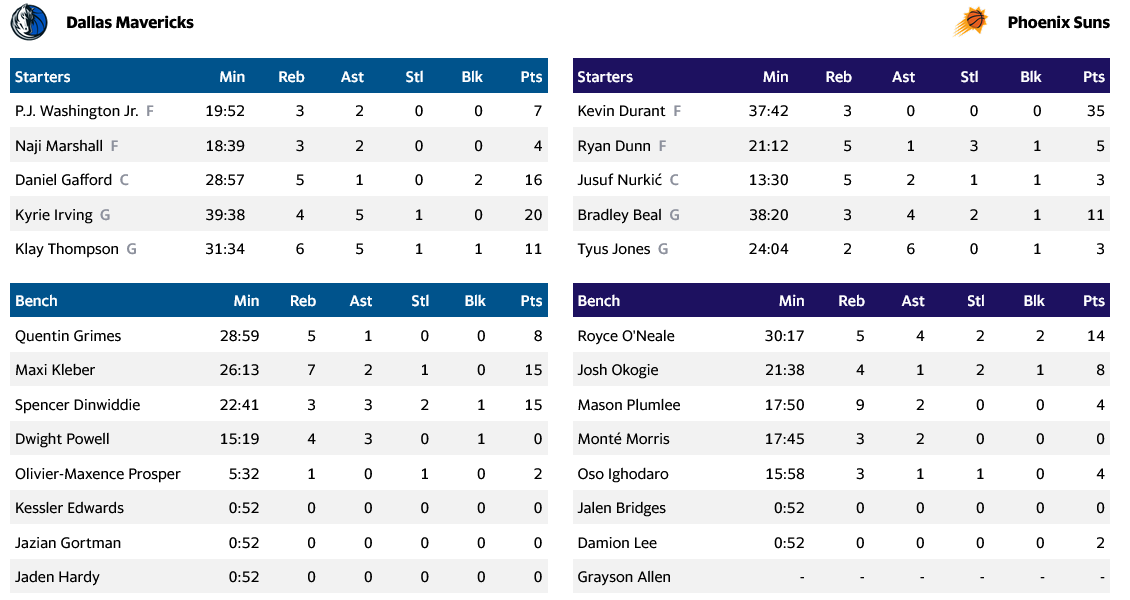This screenshot has height=600, width=1130.
Task: Sort Mavericks starters by Pts column
Action: coord(531,77)
